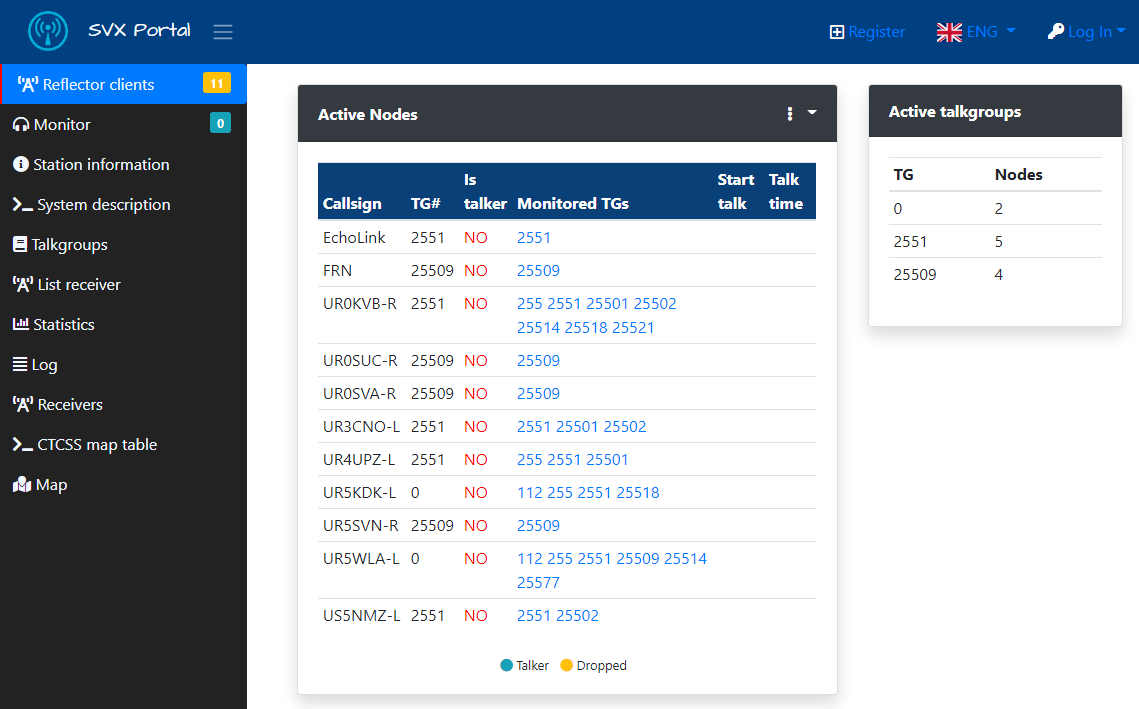Click the Monitor headphones icon
Viewport: 1139px width, 709px height.
click(x=21, y=125)
